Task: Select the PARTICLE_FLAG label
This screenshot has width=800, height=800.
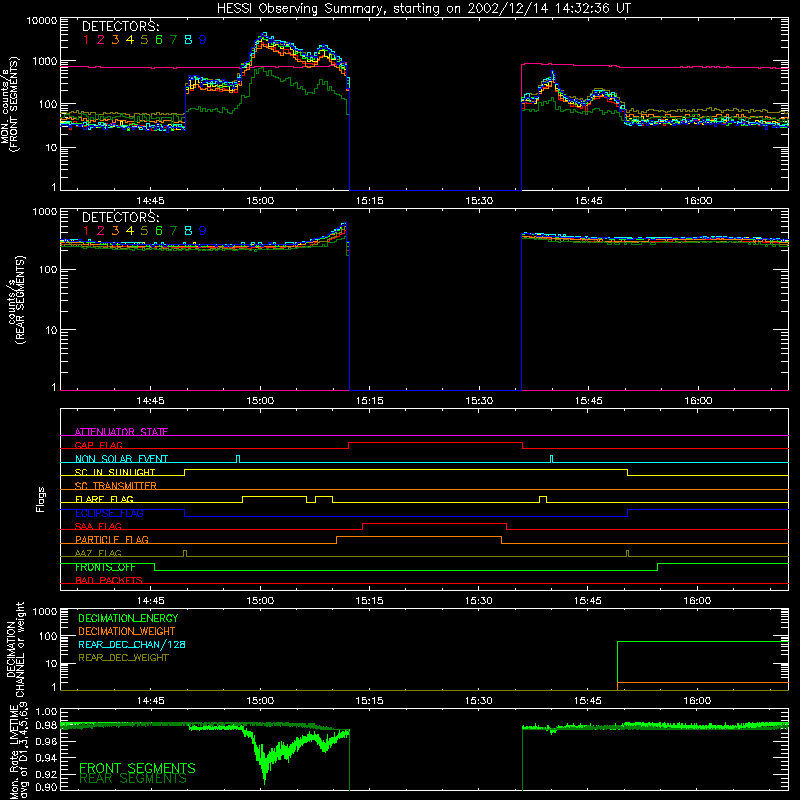Action: click(112, 539)
